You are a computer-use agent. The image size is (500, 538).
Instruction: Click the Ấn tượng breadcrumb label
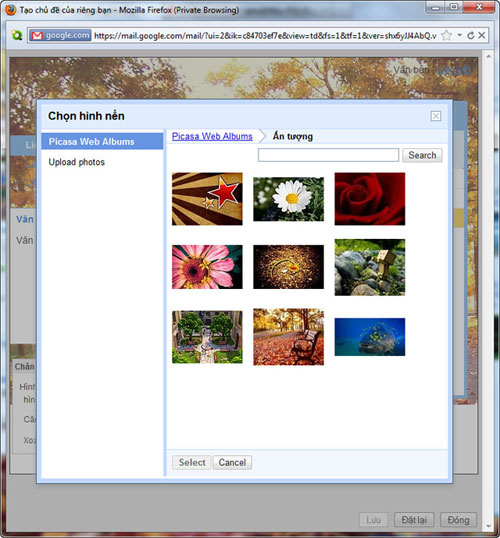293,136
